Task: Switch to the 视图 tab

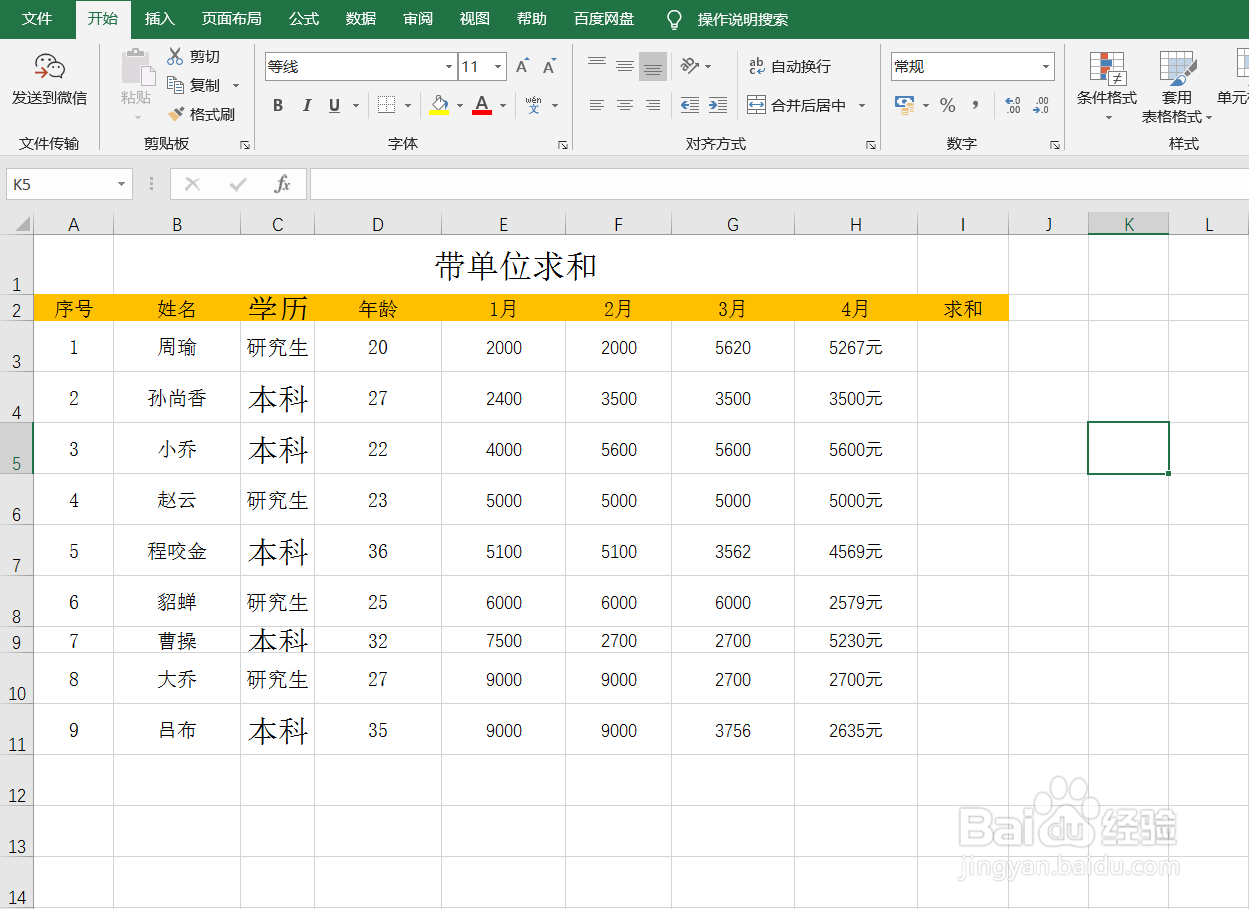Action: [475, 19]
